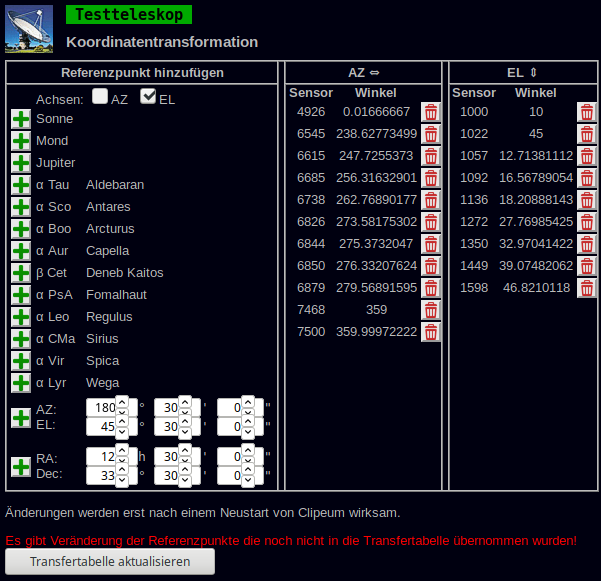
Task: Add Sonne as reference point
Action: pyautogui.click(x=21, y=119)
